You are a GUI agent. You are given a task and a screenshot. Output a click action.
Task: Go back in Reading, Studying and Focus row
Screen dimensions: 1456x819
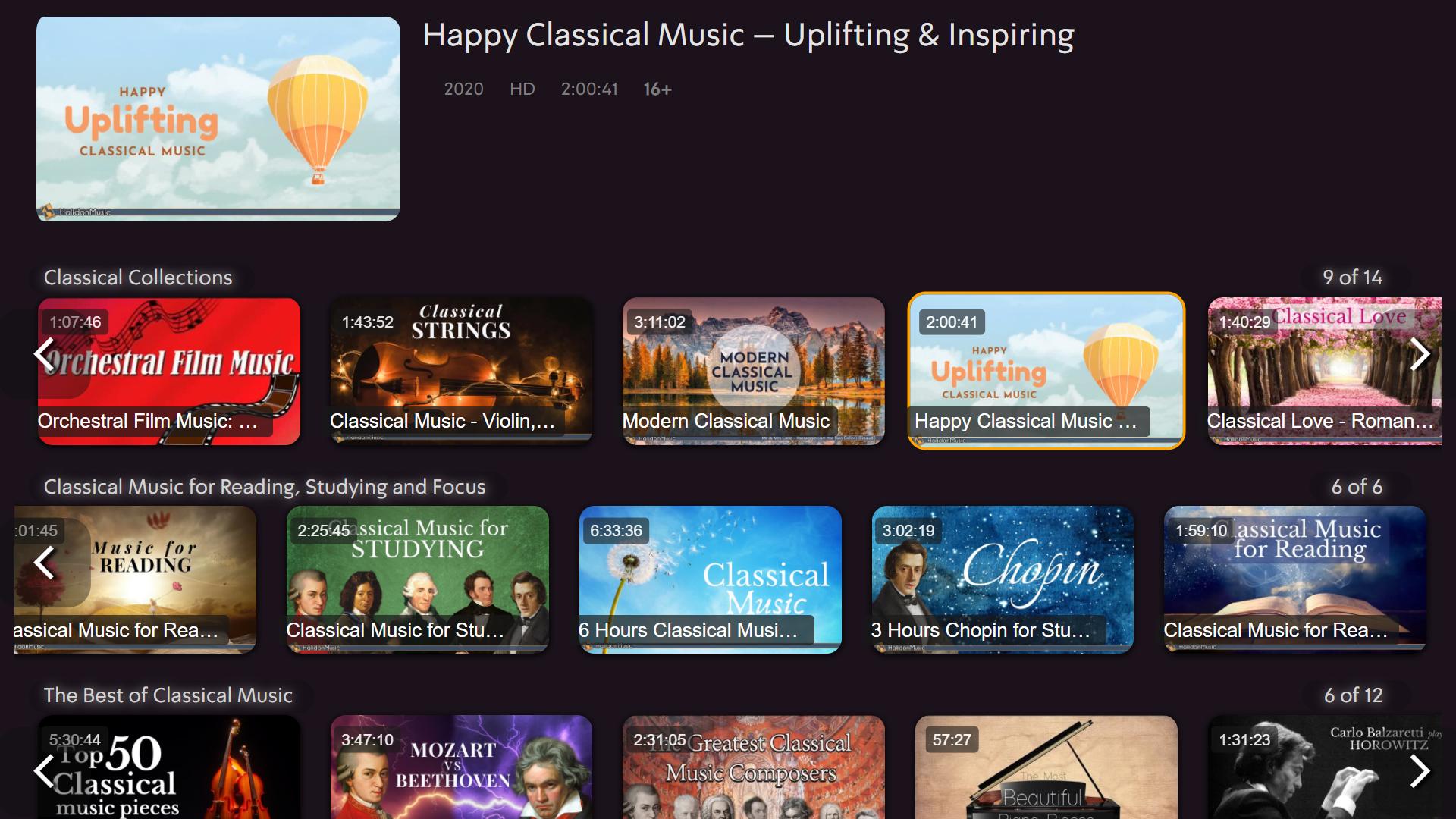pyautogui.click(x=45, y=563)
